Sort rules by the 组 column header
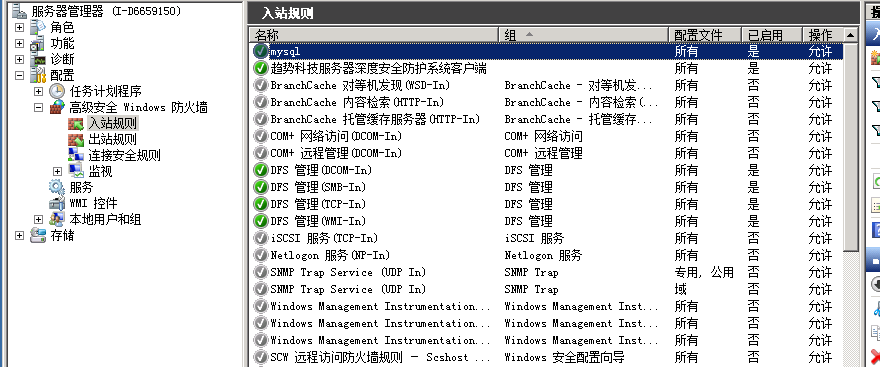880x367 pixels. [x=584, y=35]
